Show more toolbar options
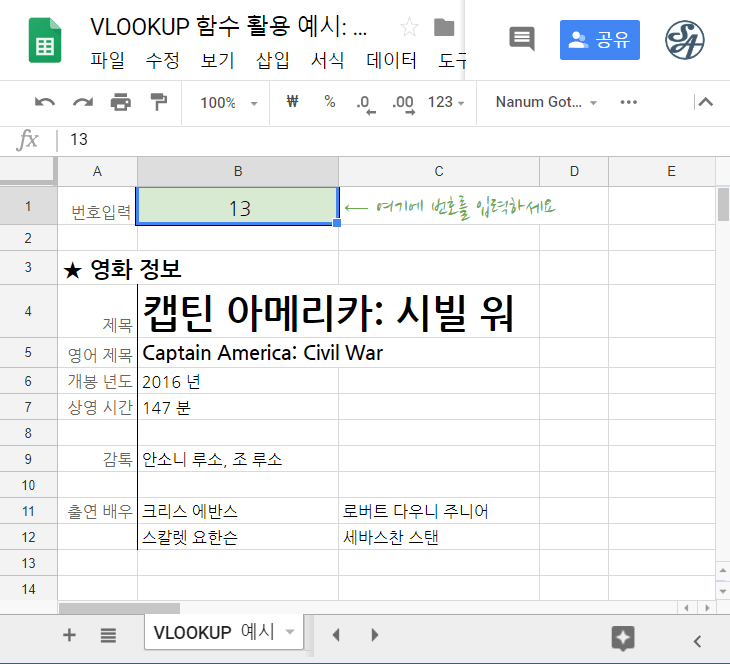730x664 pixels. pyautogui.click(x=629, y=102)
